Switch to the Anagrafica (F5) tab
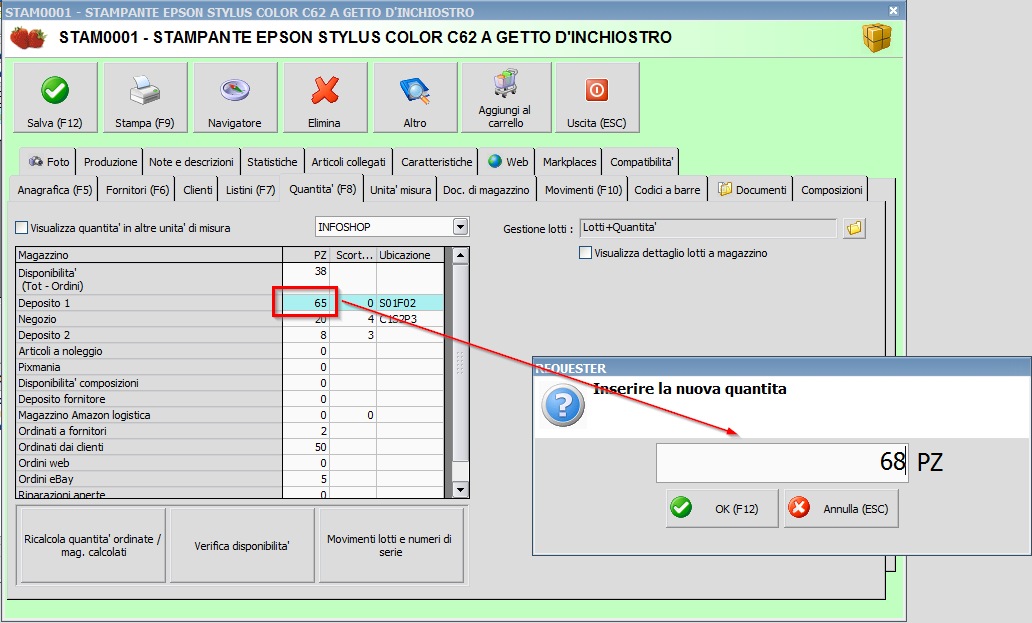1032x623 pixels. coord(55,190)
